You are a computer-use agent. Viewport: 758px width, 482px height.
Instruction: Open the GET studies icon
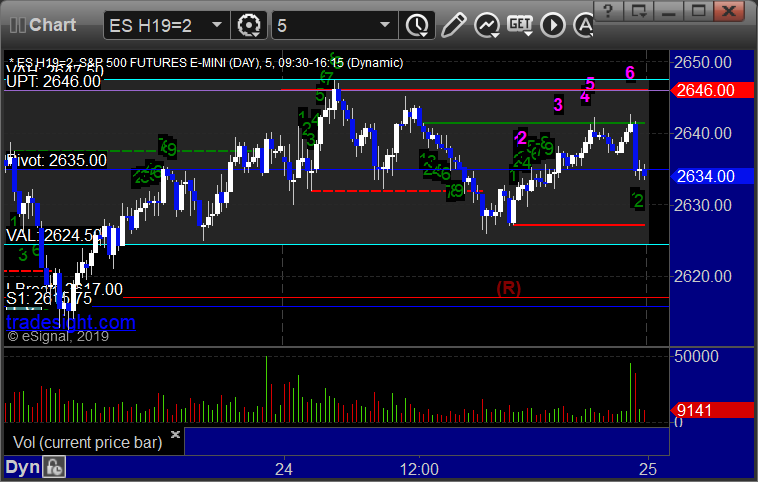(x=520, y=25)
